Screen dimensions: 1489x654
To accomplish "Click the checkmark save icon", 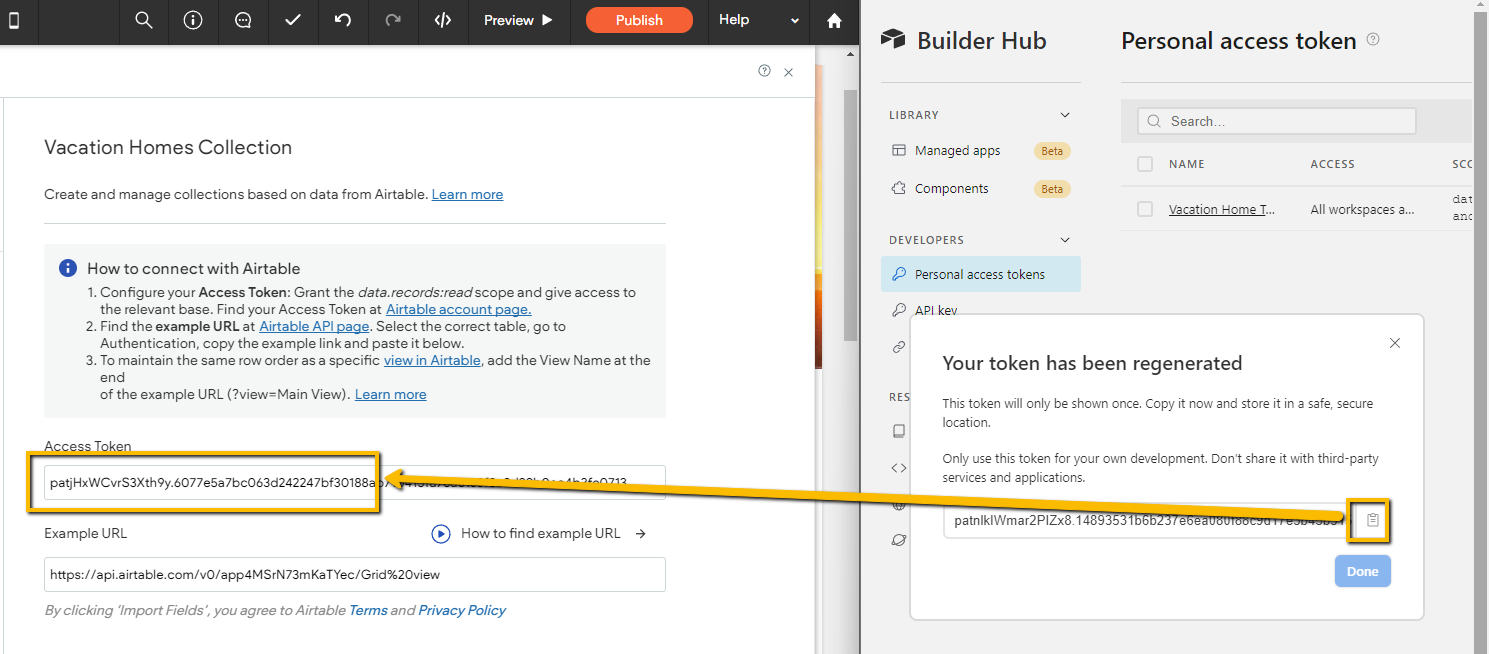I will point(293,19).
